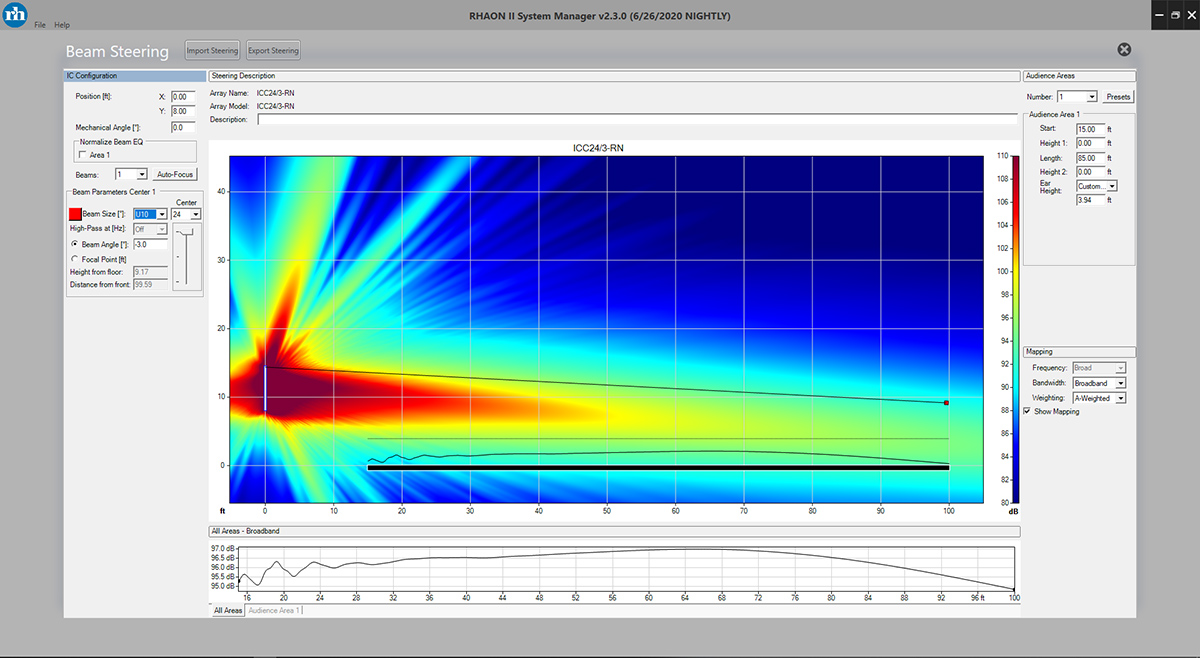Close the Beam Steering dialog with X icon

coord(1124,50)
